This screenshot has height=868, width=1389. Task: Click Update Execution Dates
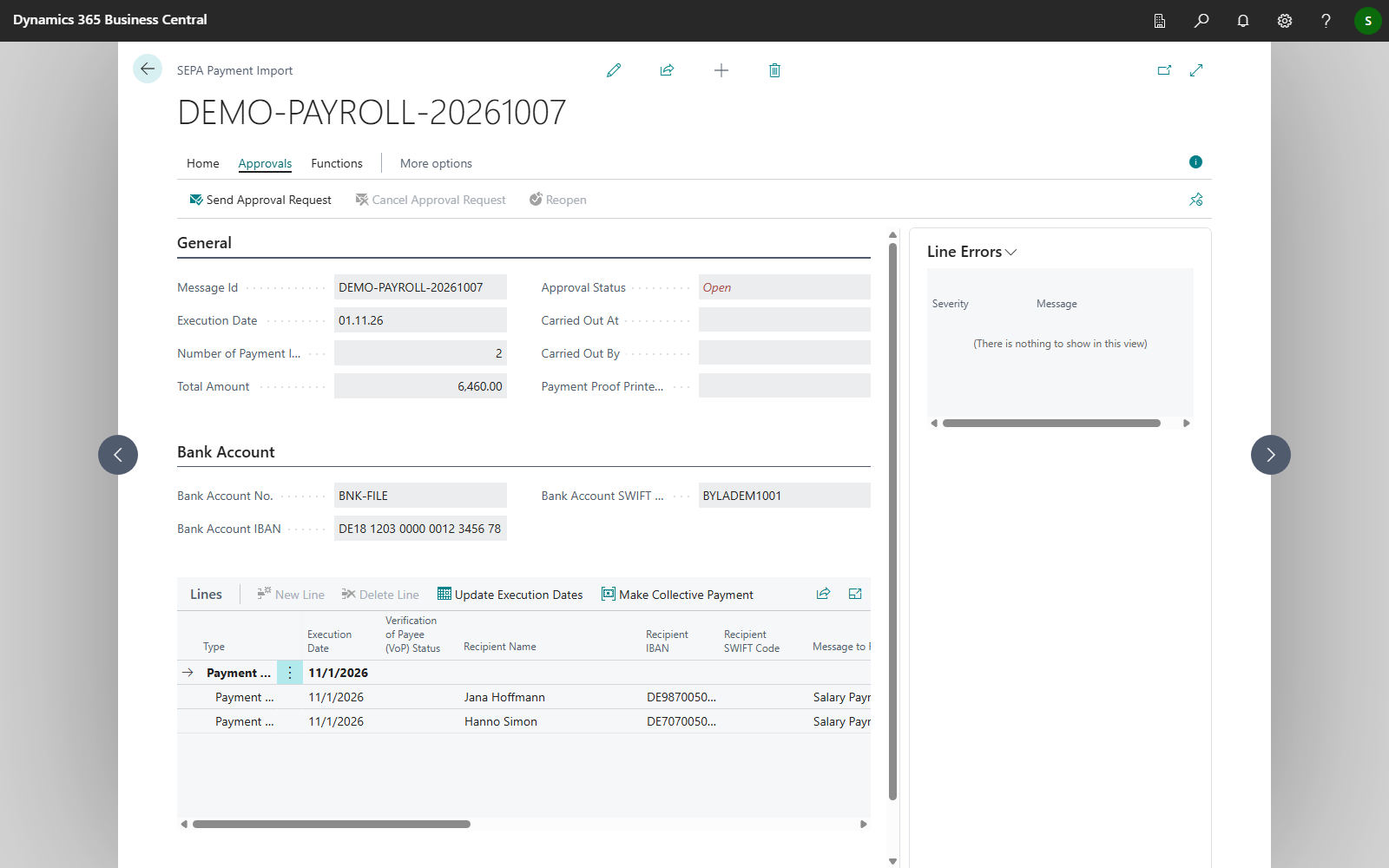[x=510, y=595]
